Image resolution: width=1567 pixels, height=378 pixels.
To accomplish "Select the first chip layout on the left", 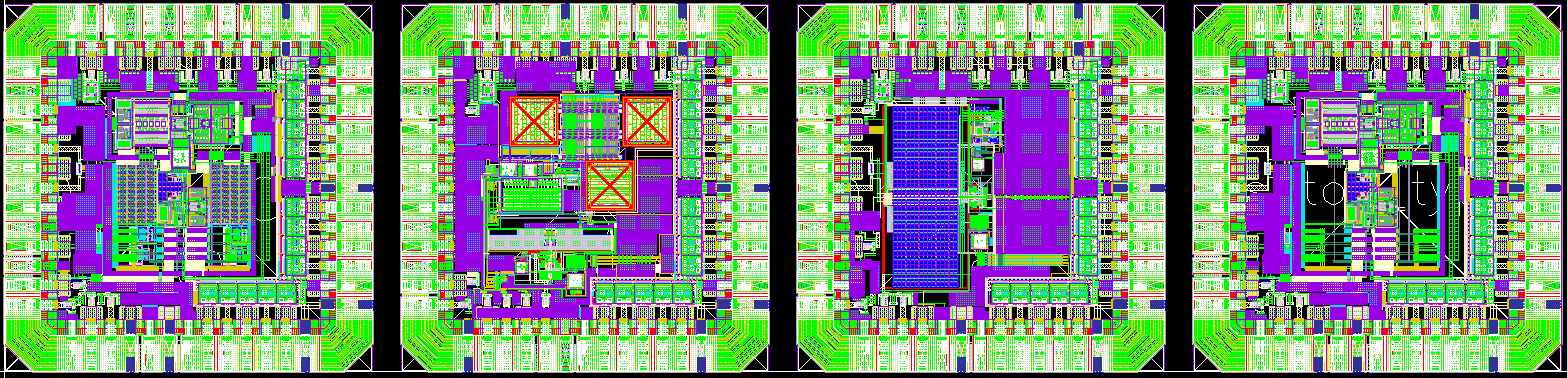I will pyautogui.click(x=190, y=187).
